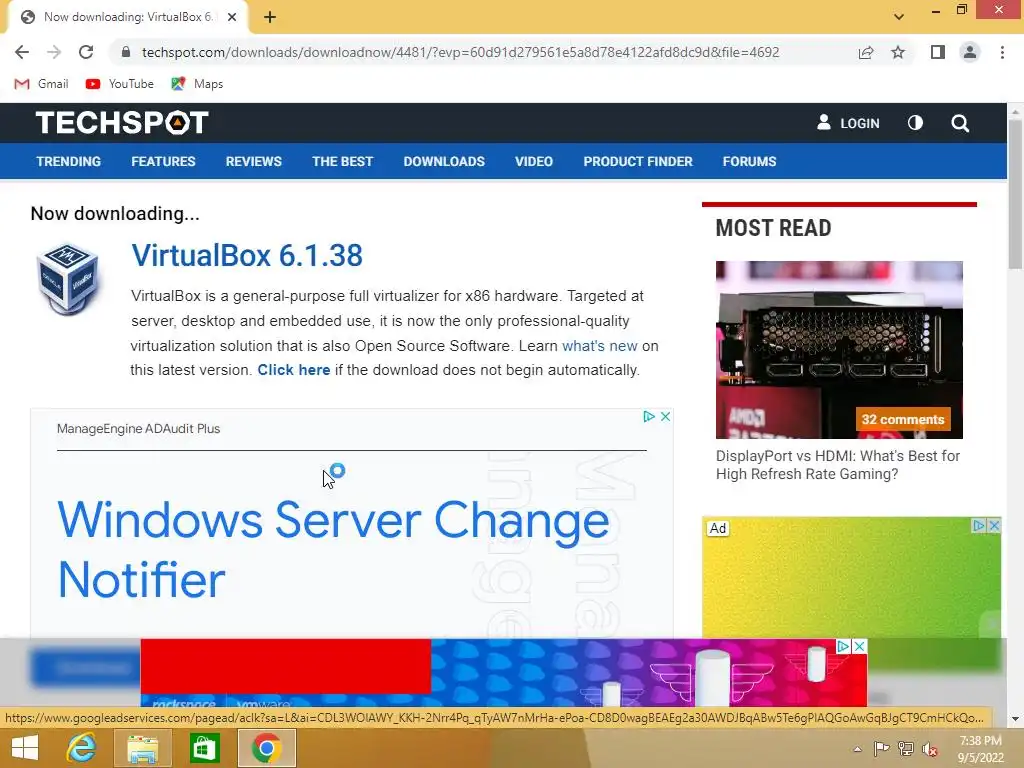Go to TechSpot home via logo
The height and width of the screenshot is (768, 1024).
[122, 123]
